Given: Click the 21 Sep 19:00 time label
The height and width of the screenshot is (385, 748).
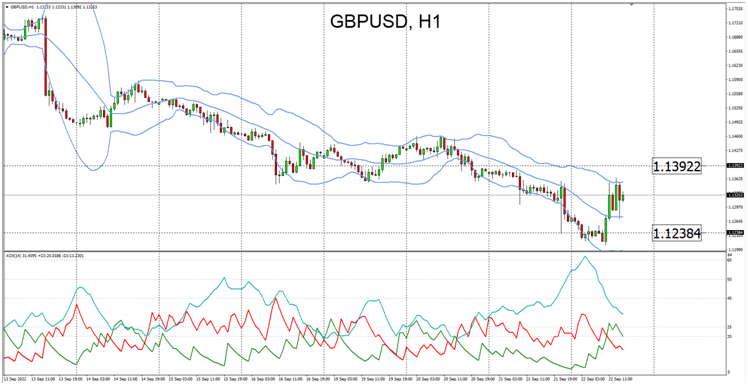Looking at the screenshot, I should [x=566, y=378].
